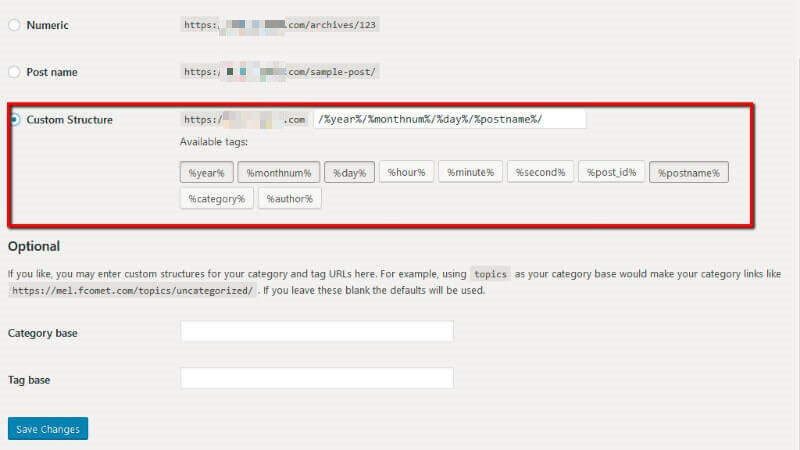Insert the %post_id% tag

(x=611, y=172)
